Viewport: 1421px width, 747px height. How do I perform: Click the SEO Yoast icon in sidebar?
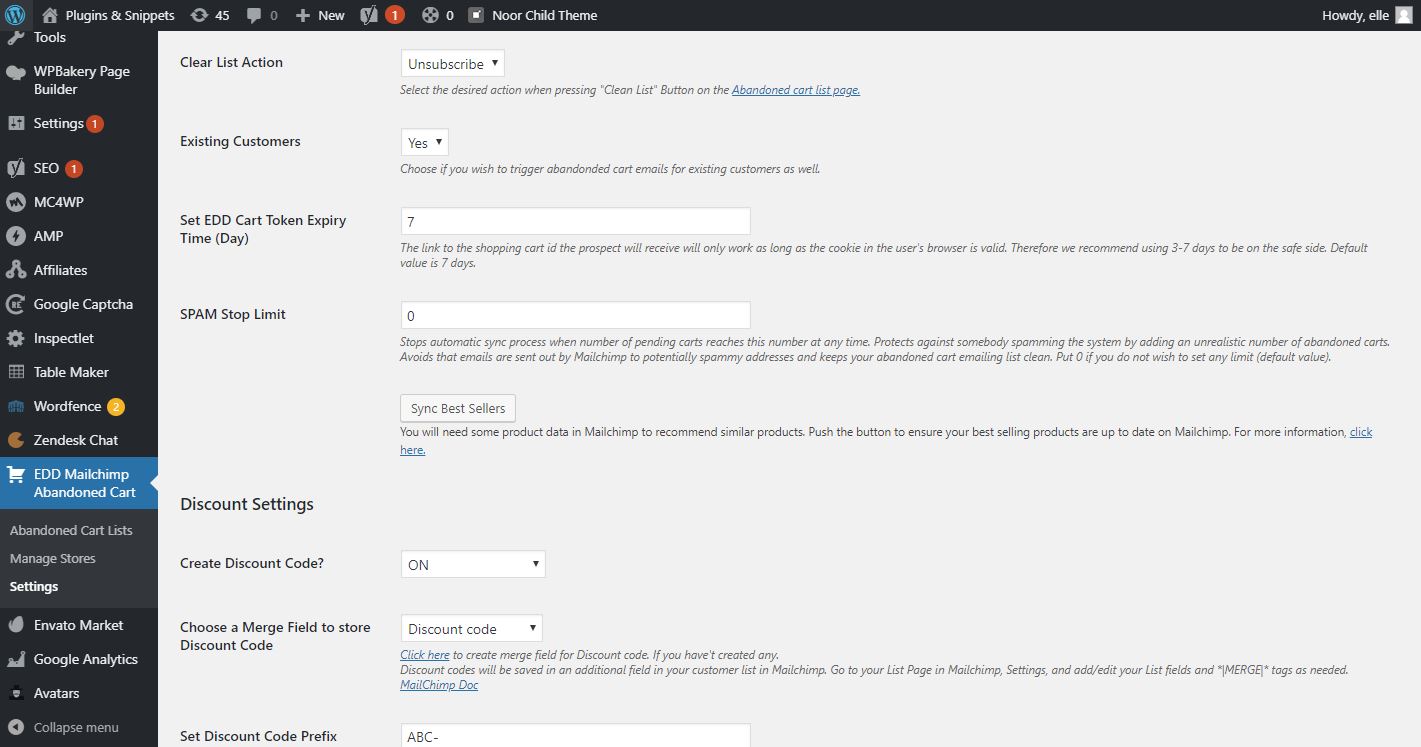click(x=15, y=168)
